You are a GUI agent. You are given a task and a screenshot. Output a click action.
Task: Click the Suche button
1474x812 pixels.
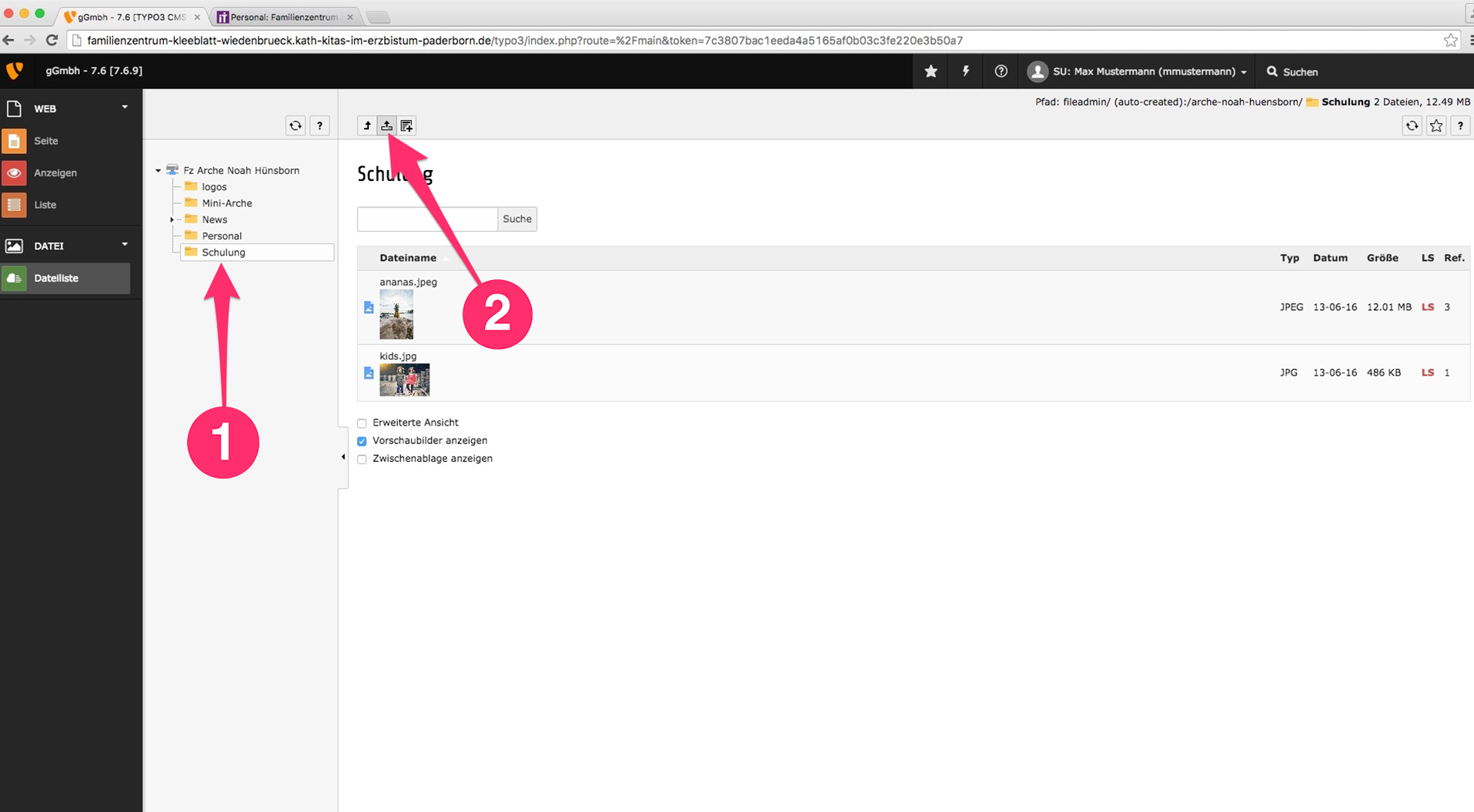point(516,219)
